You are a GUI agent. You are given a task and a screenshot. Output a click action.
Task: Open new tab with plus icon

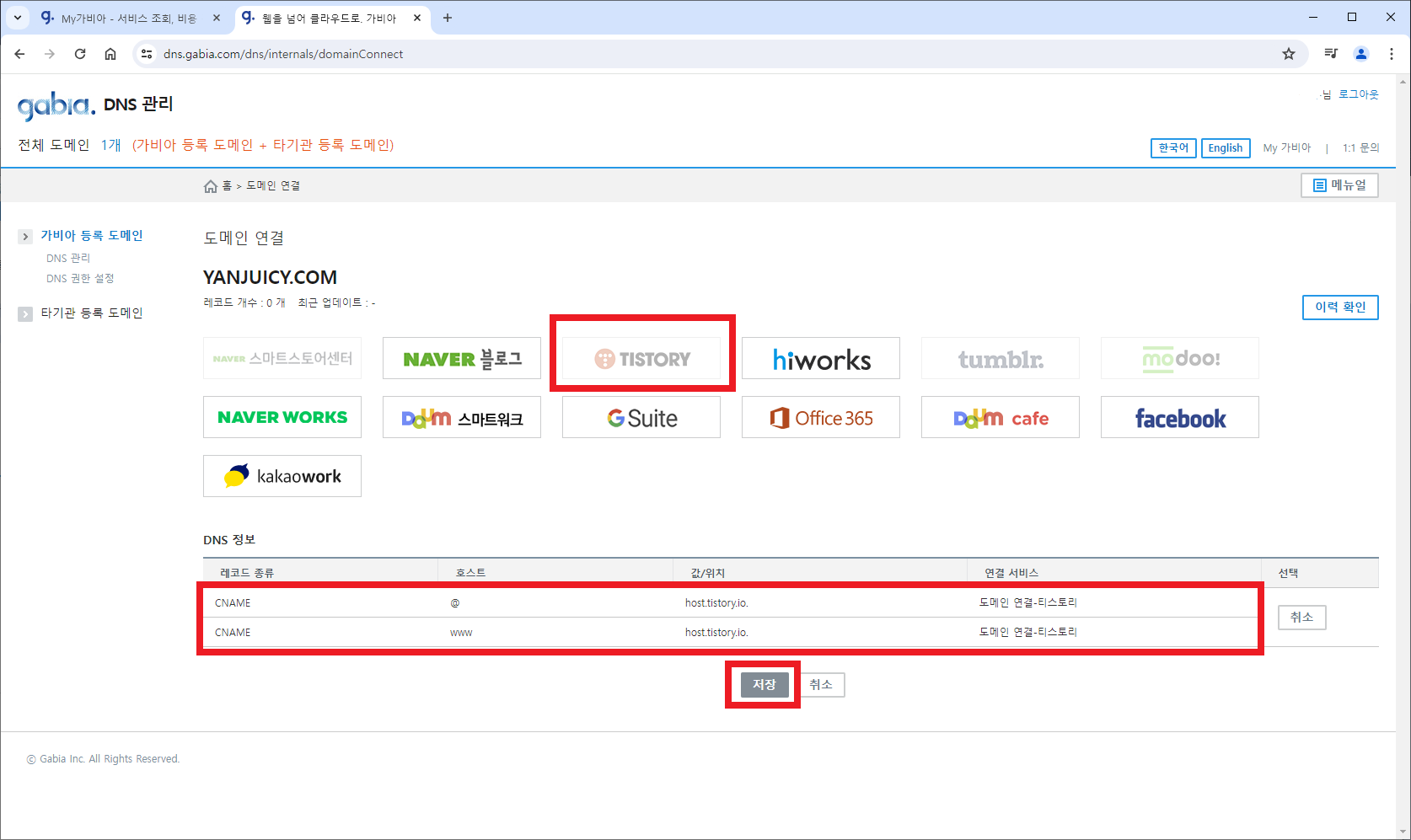click(x=448, y=18)
